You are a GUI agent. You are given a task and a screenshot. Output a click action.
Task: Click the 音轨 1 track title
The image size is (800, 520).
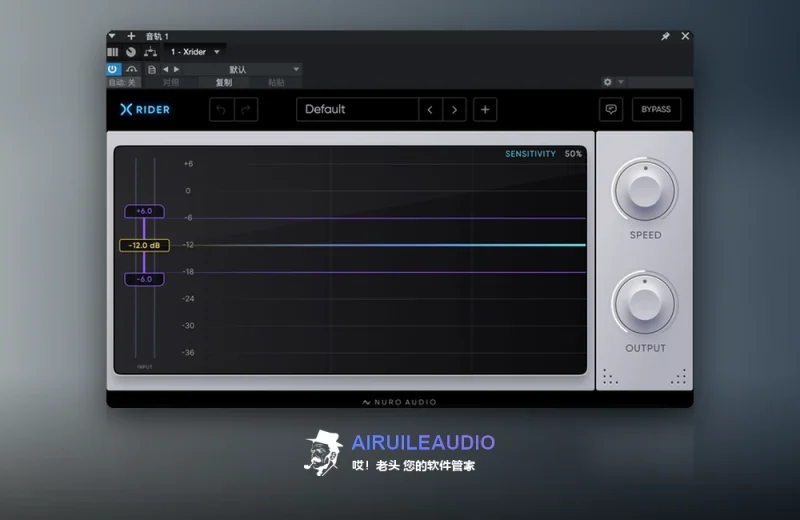157,36
